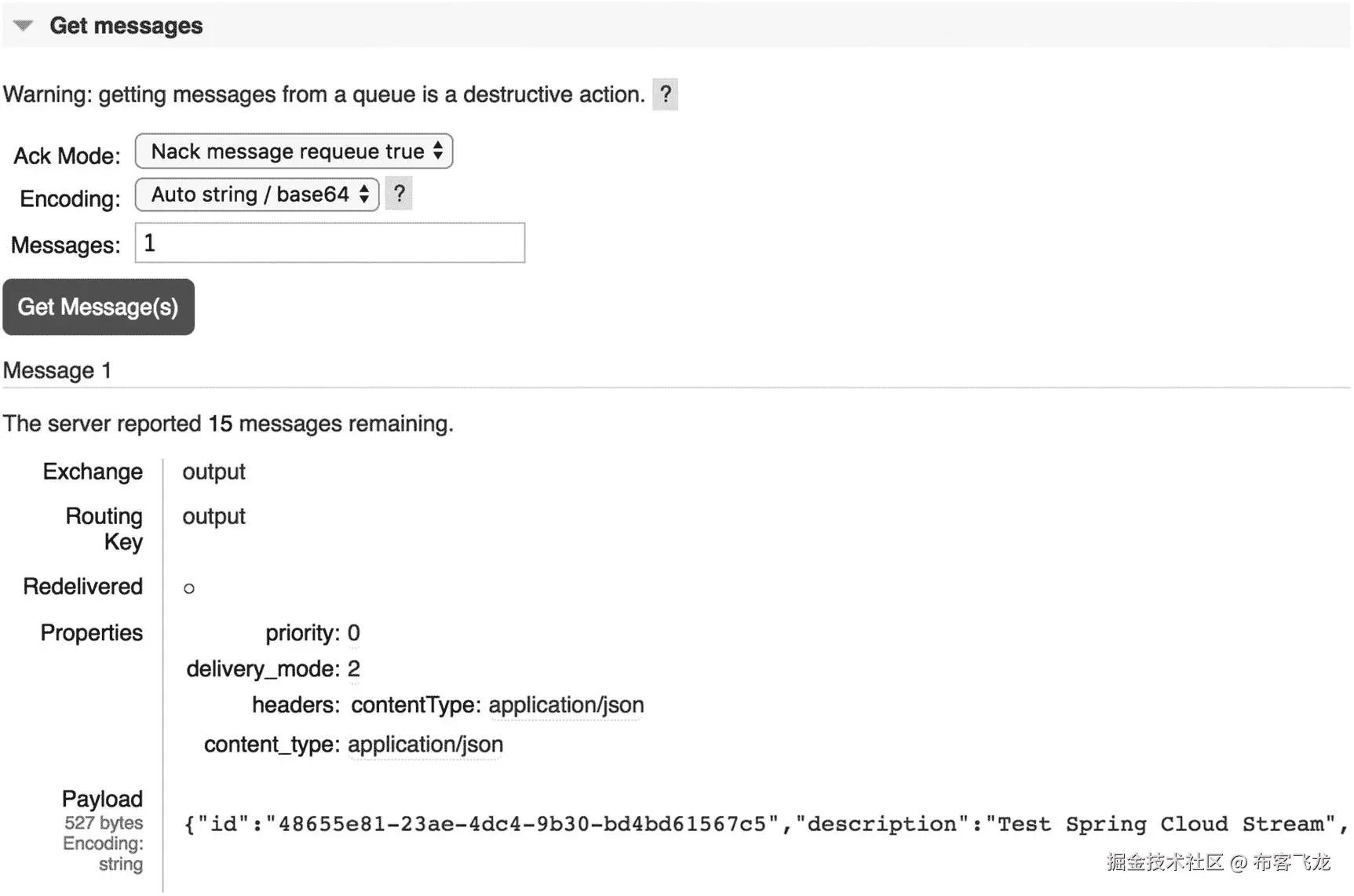Viewport: 1354px width, 896px height.
Task: Open the Encoding dropdown
Action: click(x=257, y=195)
